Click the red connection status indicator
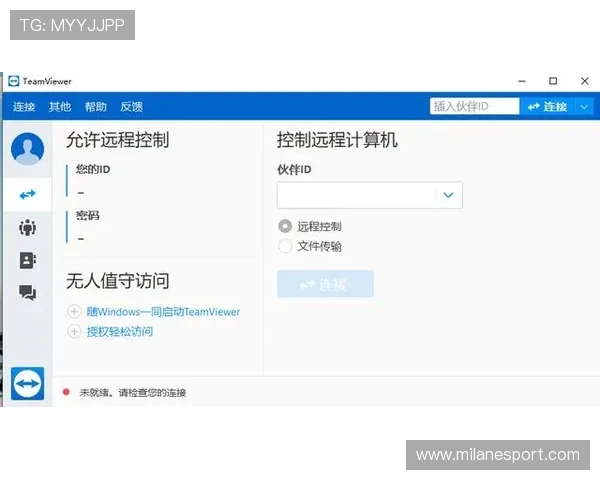Screen dimensions: 600x480 [x=66, y=392]
